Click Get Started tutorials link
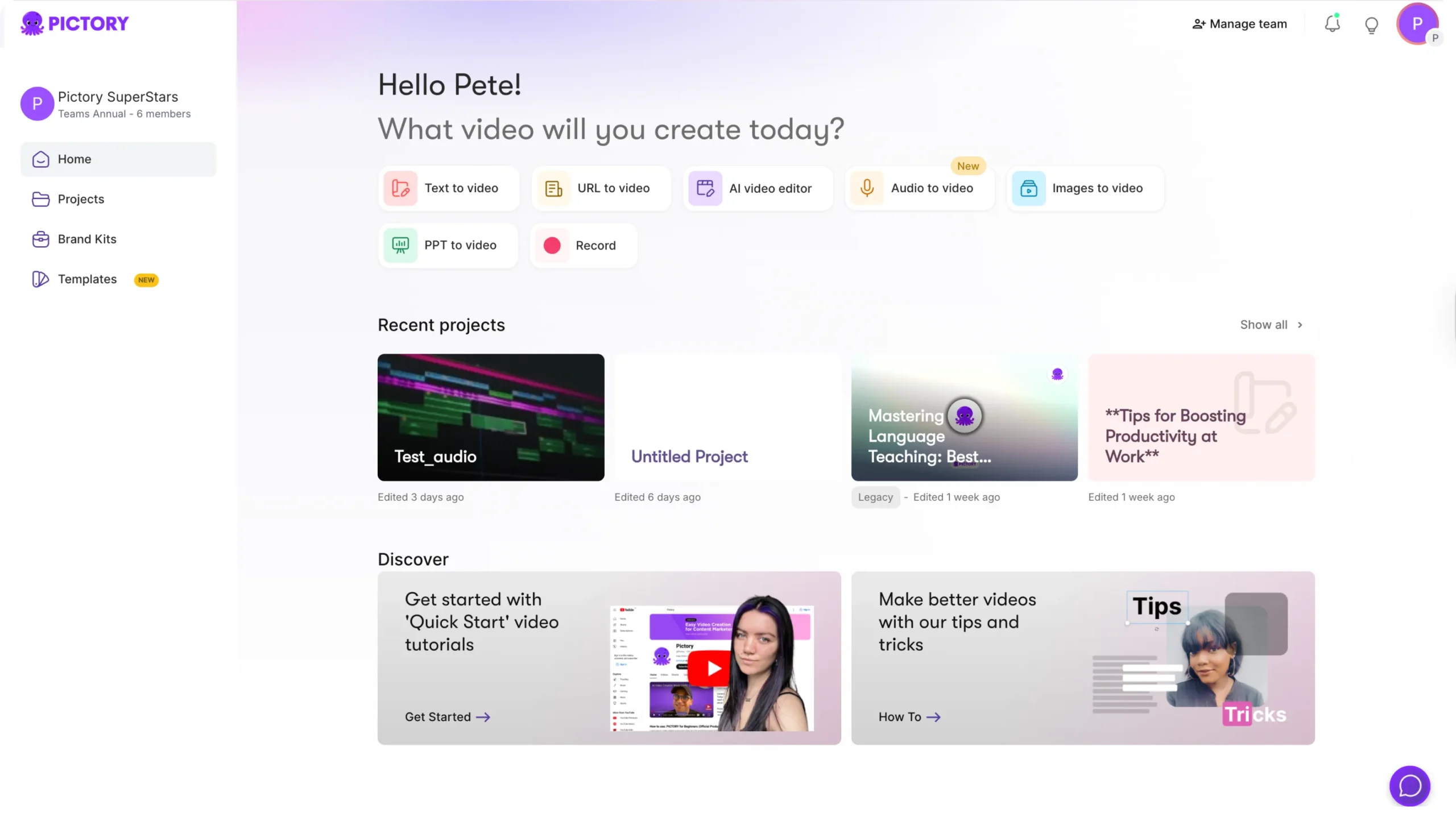This screenshot has height=813, width=1456. click(447, 717)
